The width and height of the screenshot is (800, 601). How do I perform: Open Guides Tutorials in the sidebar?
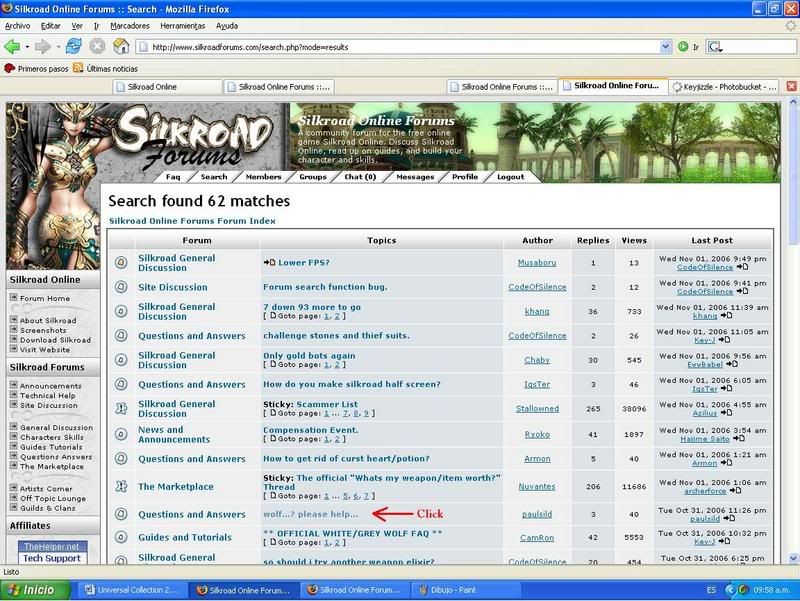tap(51, 447)
